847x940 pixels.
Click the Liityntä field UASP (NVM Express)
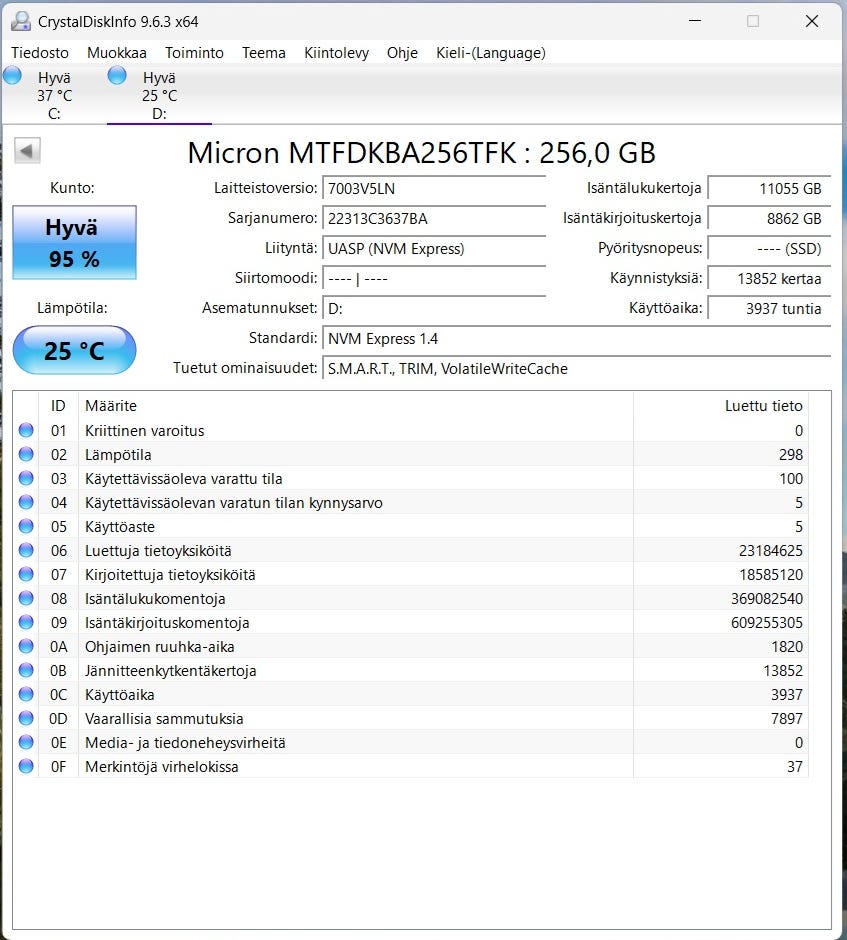tap(434, 248)
